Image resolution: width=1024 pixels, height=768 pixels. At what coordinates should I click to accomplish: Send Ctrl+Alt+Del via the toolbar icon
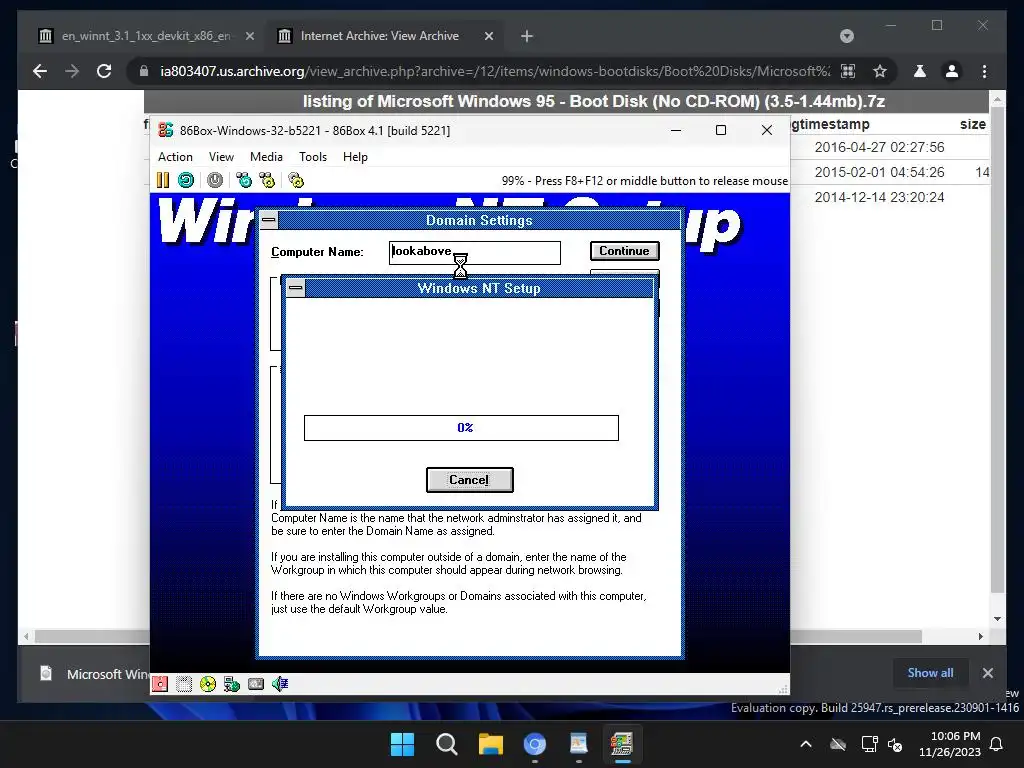pos(244,180)
